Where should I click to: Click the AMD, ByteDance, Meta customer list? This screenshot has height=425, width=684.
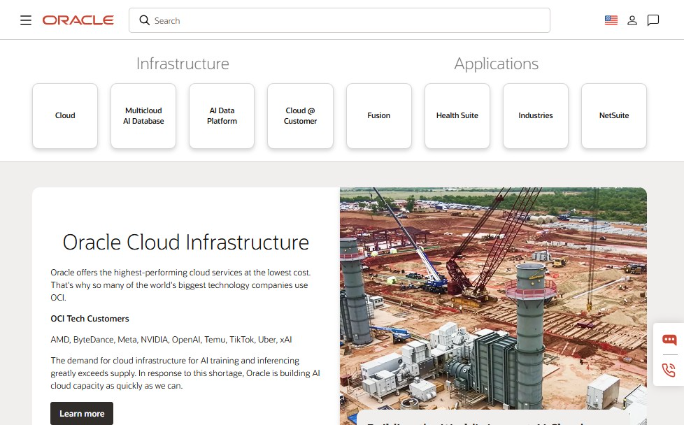pos(171,339)
